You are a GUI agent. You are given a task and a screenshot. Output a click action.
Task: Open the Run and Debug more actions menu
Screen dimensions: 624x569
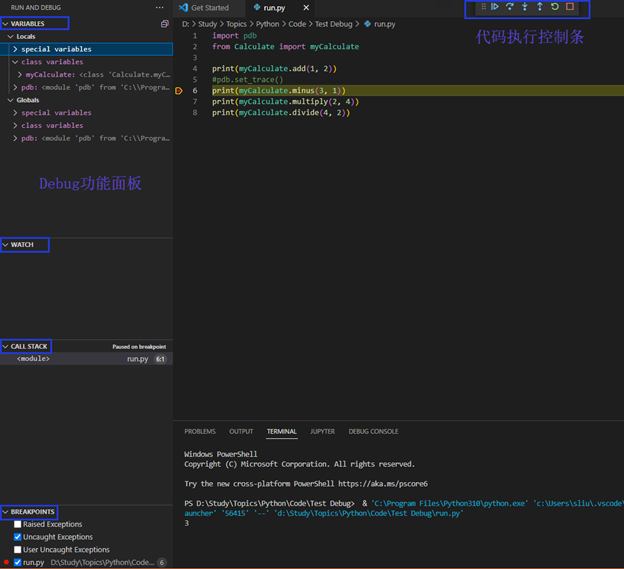(159, 7)
